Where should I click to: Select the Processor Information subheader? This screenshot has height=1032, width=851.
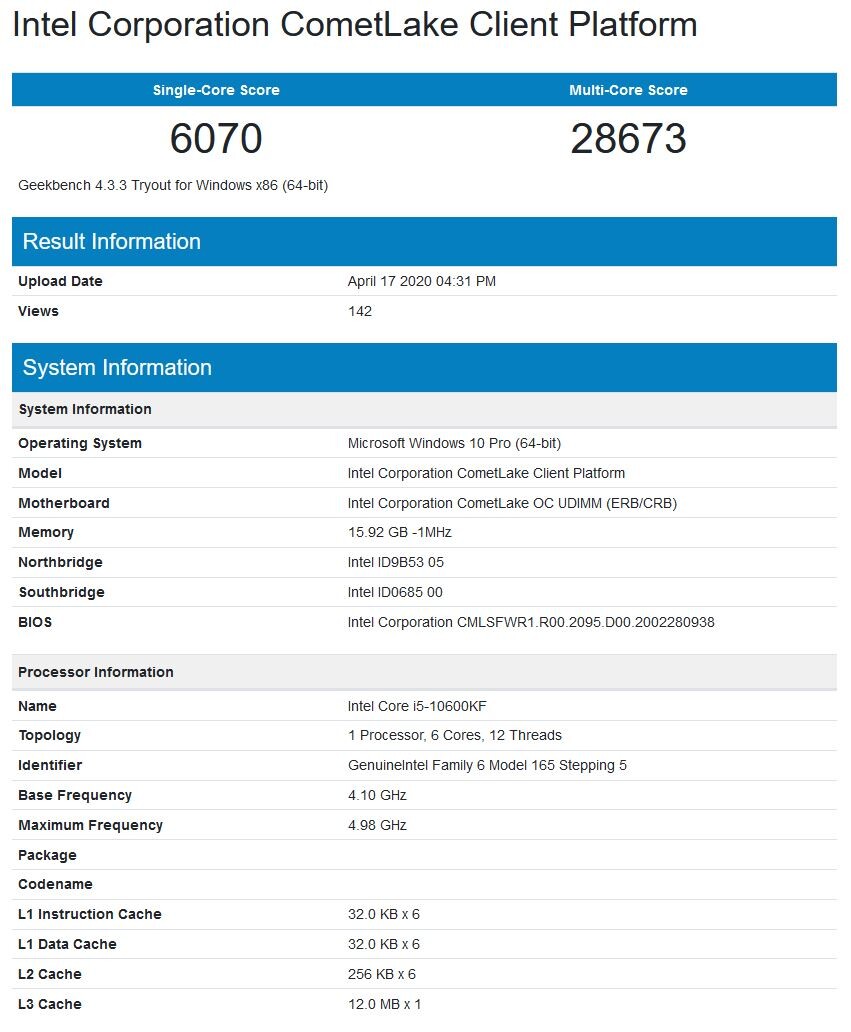coord(96,672)
